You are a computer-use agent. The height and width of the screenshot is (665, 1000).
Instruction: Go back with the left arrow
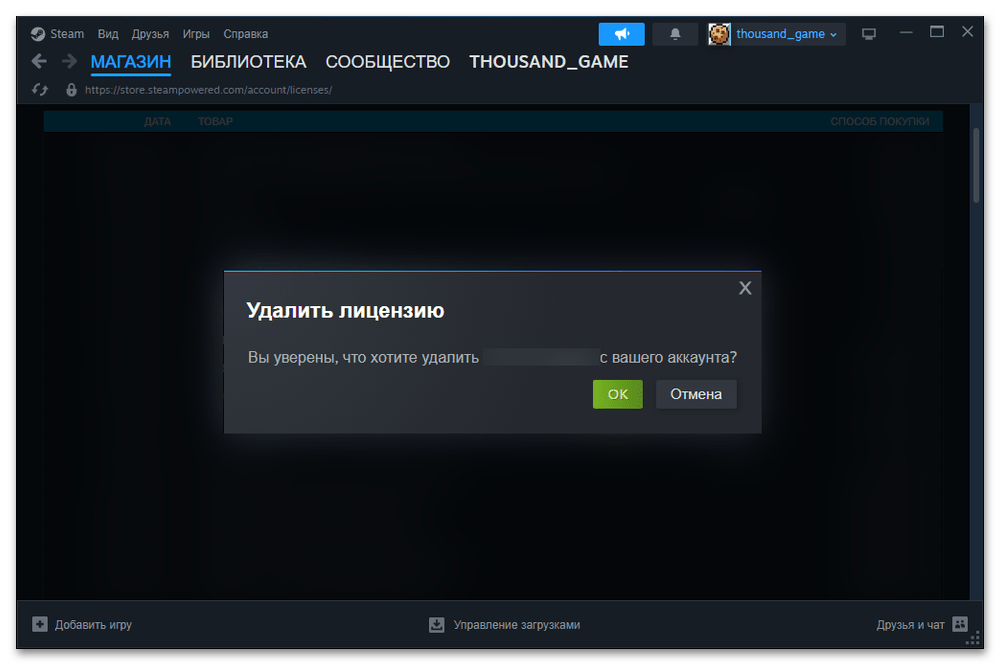coord(39,62)
